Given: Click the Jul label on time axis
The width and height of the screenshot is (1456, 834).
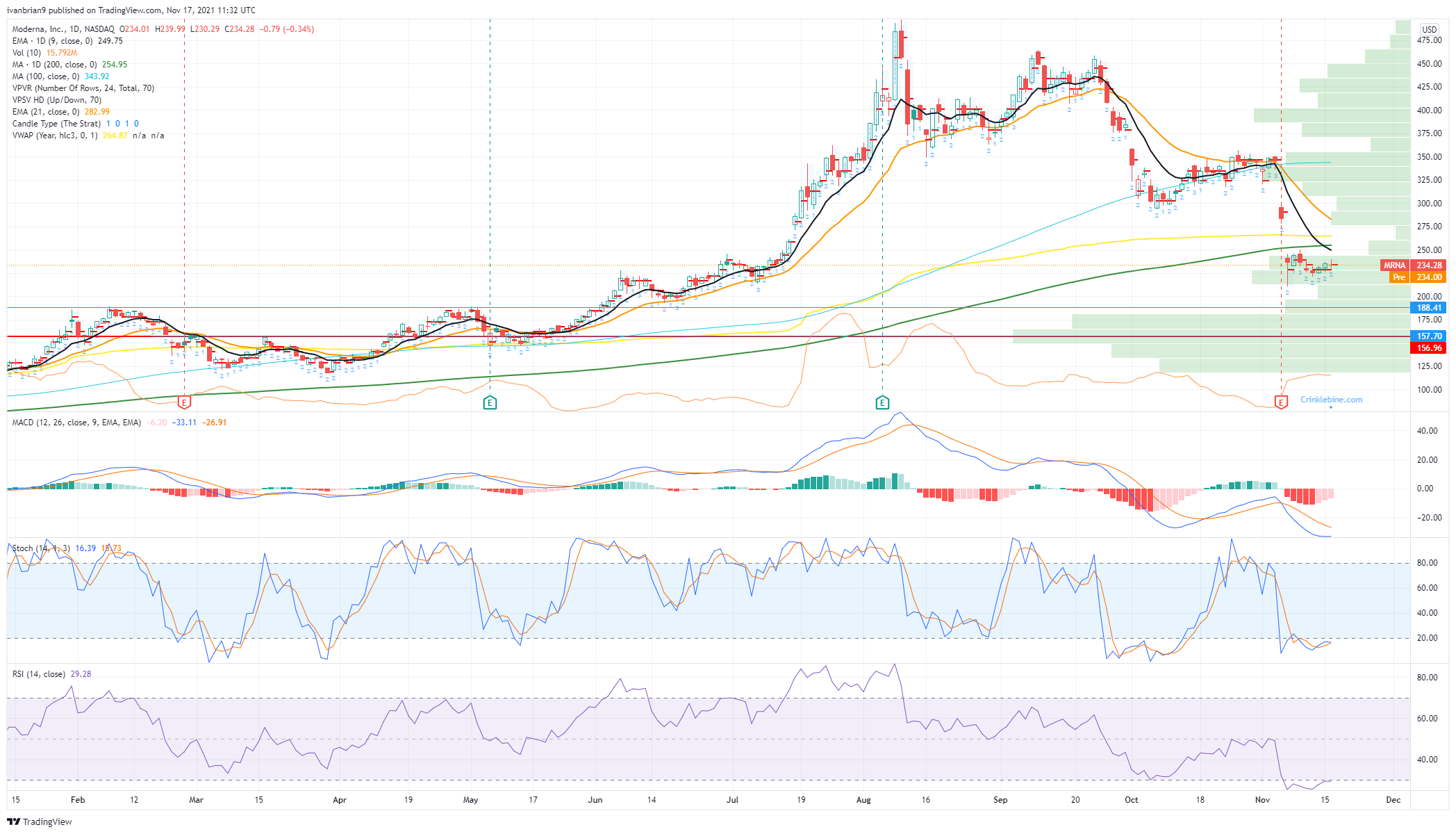Looking at the screenshot, I should (x=732, y=800).
